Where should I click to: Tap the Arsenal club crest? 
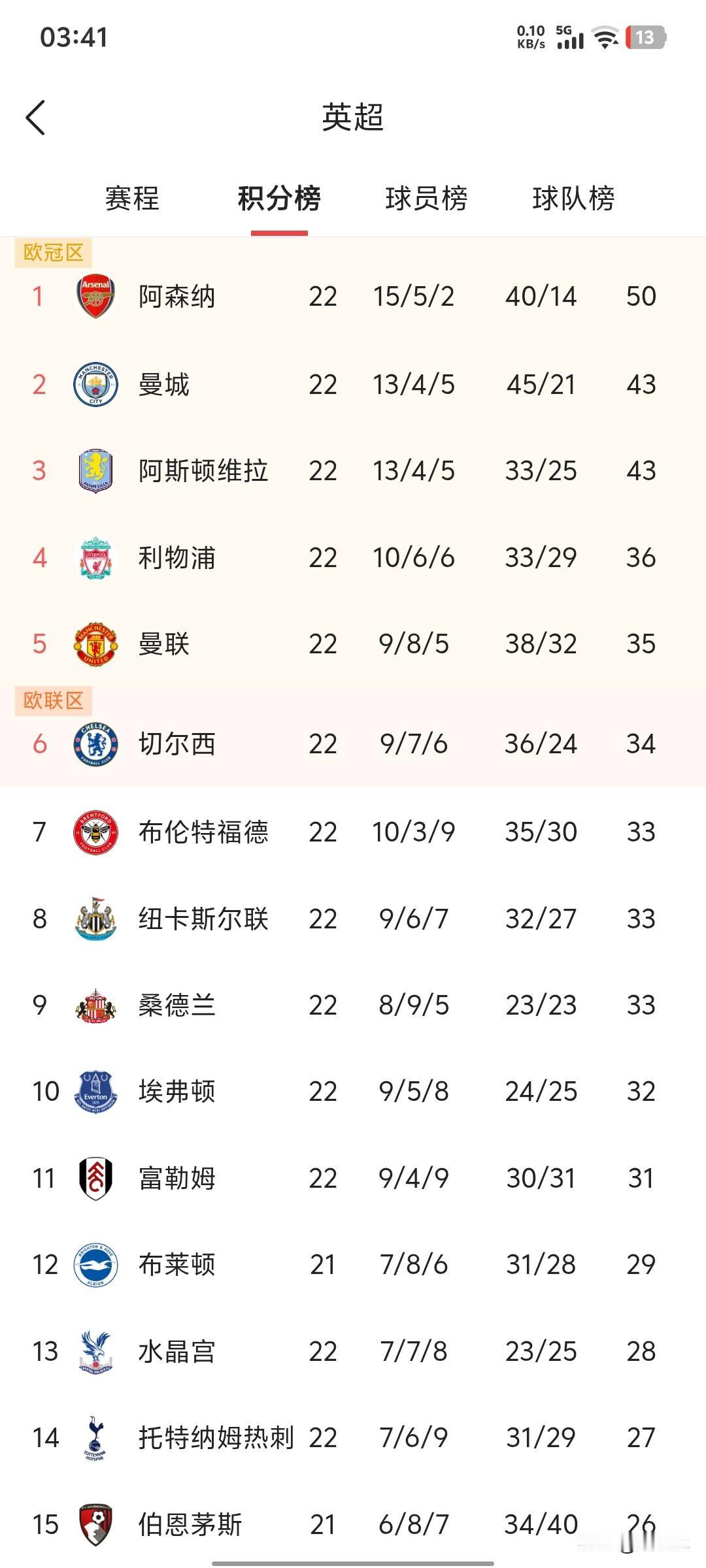[x=95, y=296]
